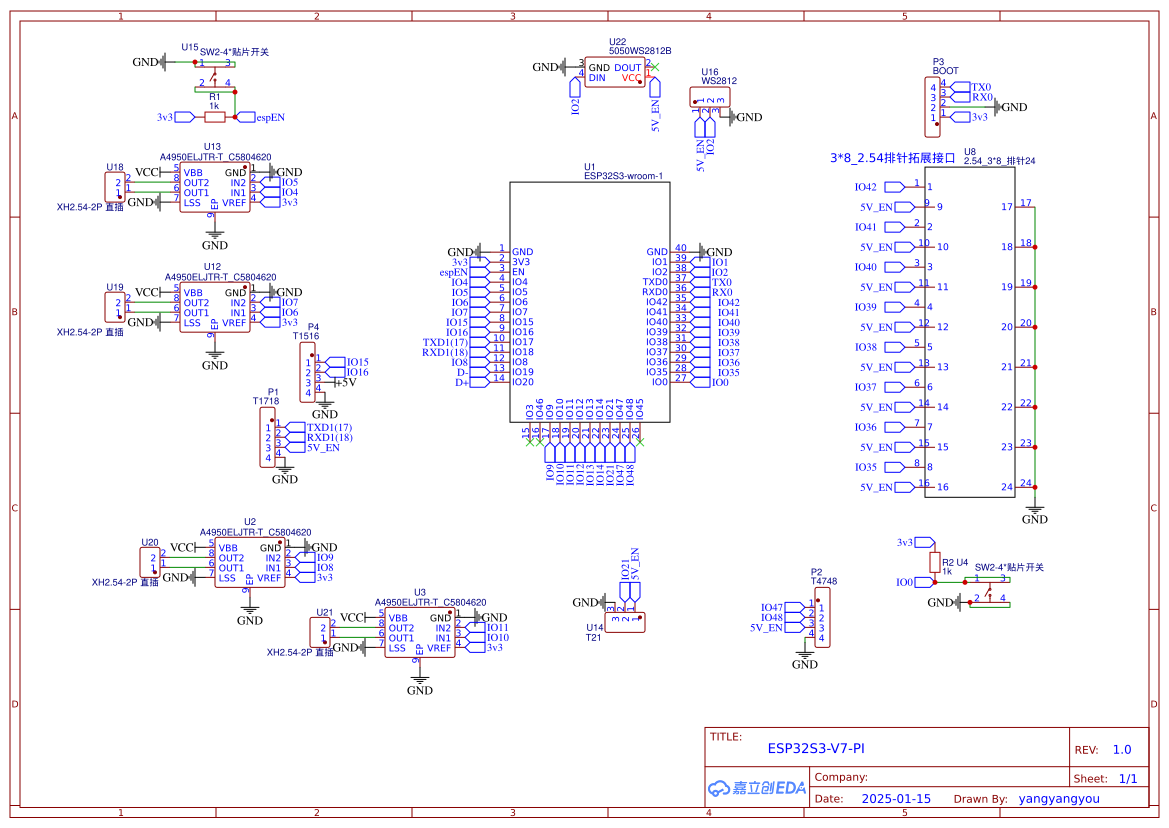The image size is (1169, 828).
Task: Select resistor R1 1k
Action: (215, 117)
